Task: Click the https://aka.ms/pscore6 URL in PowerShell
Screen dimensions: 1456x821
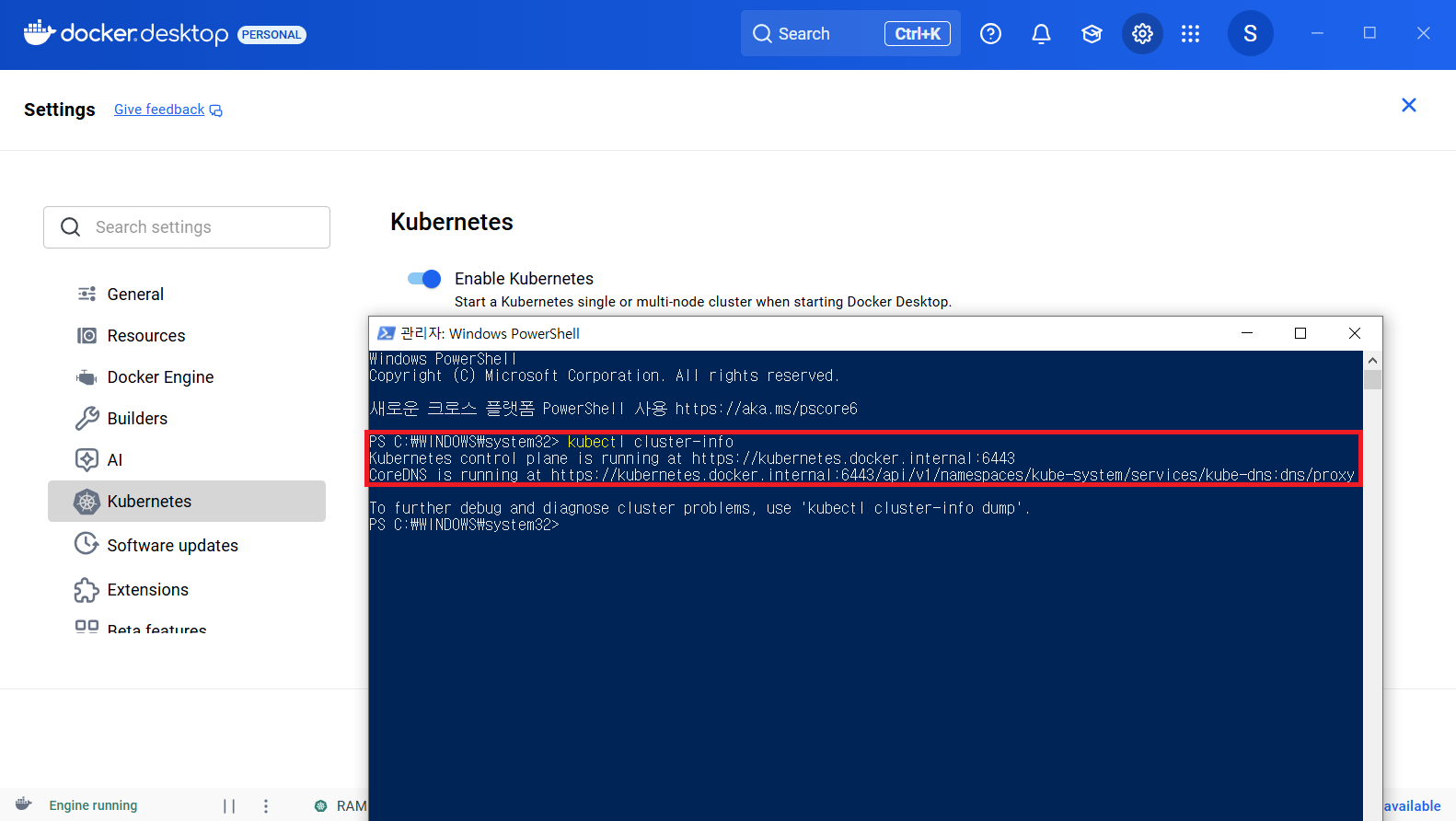Action: (x=766, y=409)
